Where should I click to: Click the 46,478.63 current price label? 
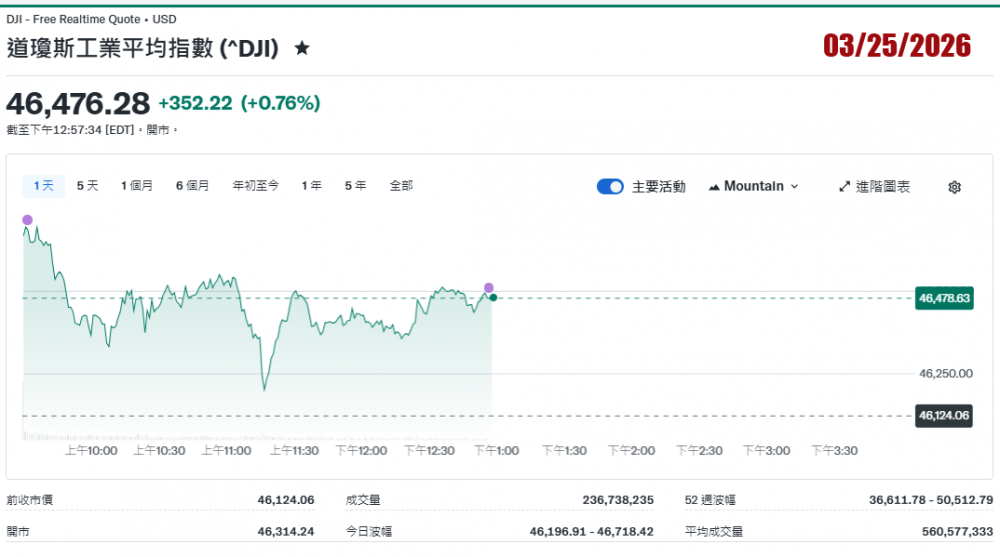pos(944,298)
